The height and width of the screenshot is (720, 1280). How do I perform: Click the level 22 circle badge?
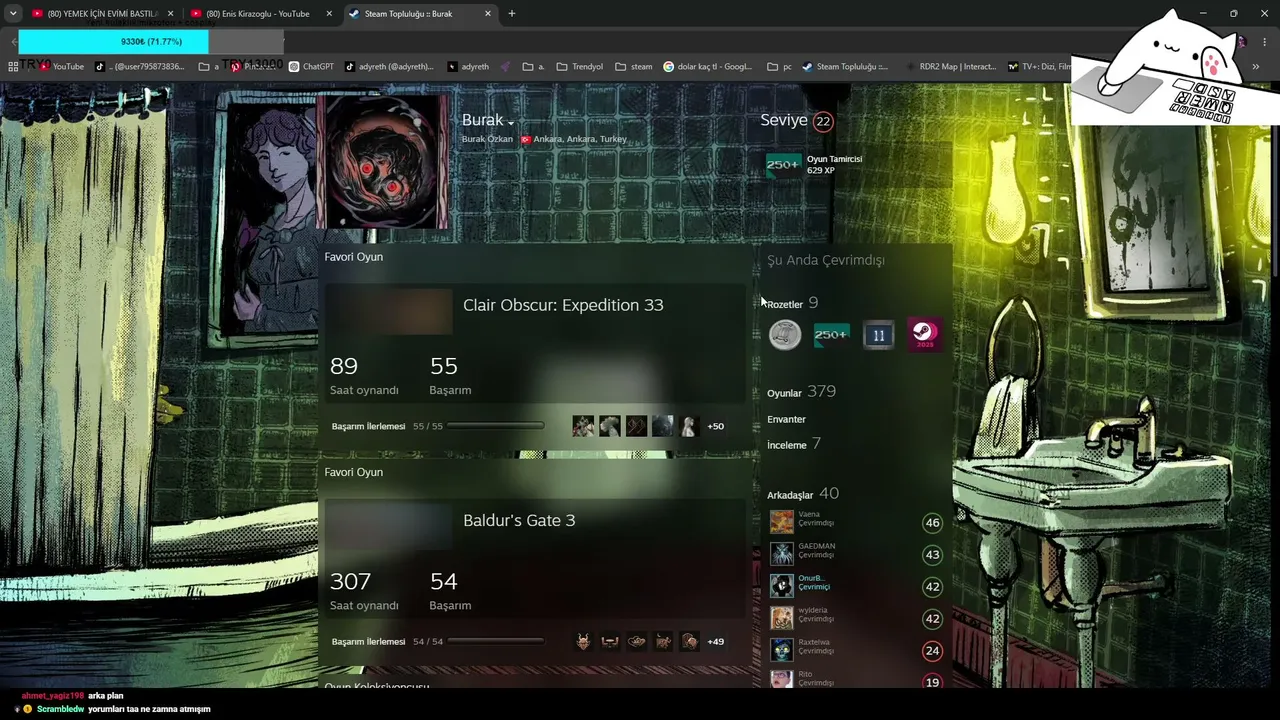[x=823, y=121]
